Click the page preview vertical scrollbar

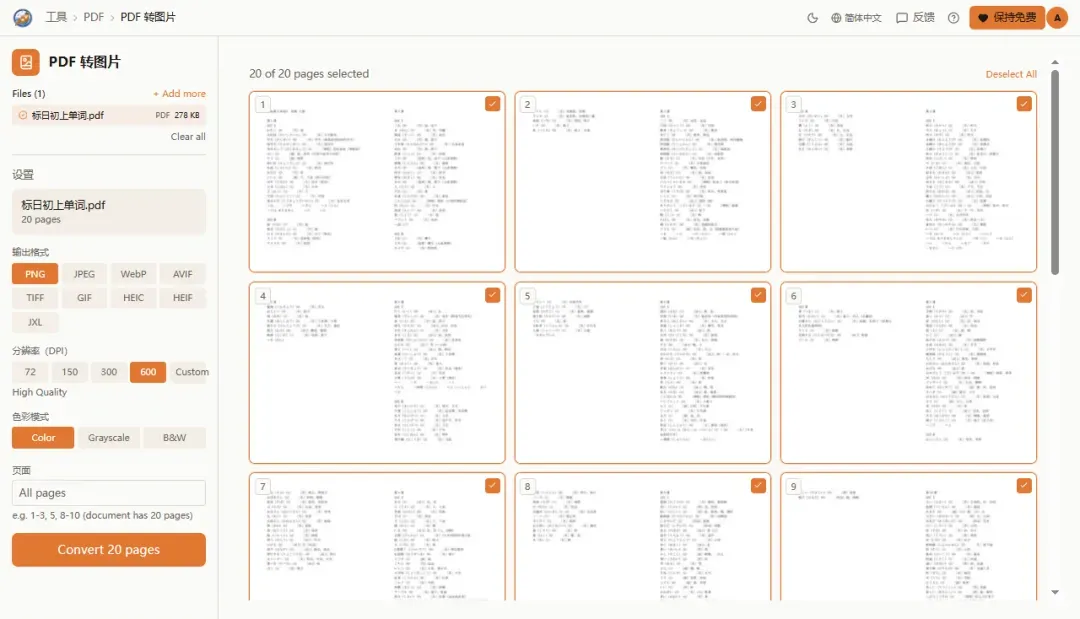pyautogui.click(x=1055, y=172)
